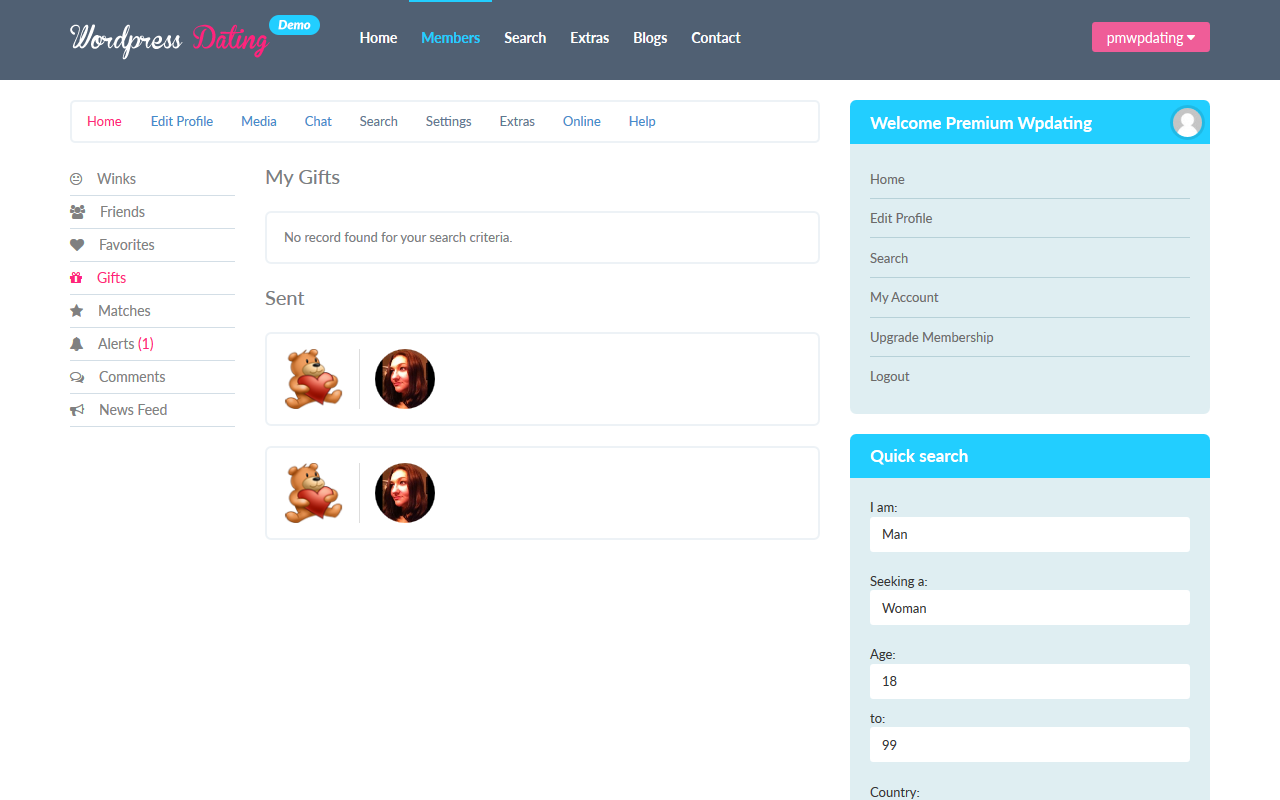This screenshot has width=1280, height=800.
Task: Click the Demo badge beside the logo
Action: (x=294, y=25)
